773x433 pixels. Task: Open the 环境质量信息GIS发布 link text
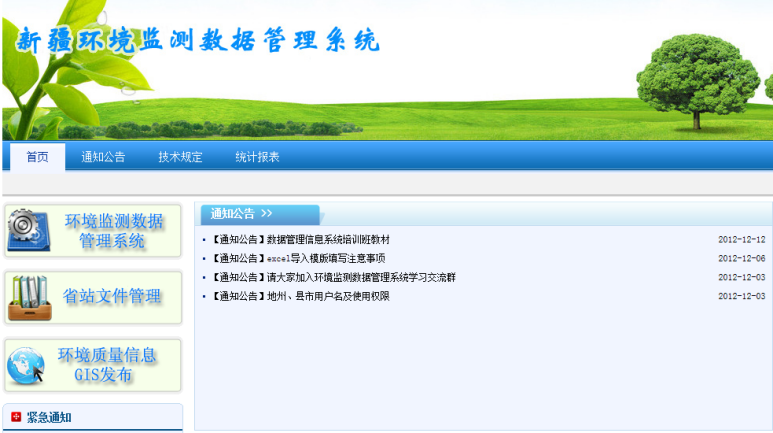[x=106, y=365]
